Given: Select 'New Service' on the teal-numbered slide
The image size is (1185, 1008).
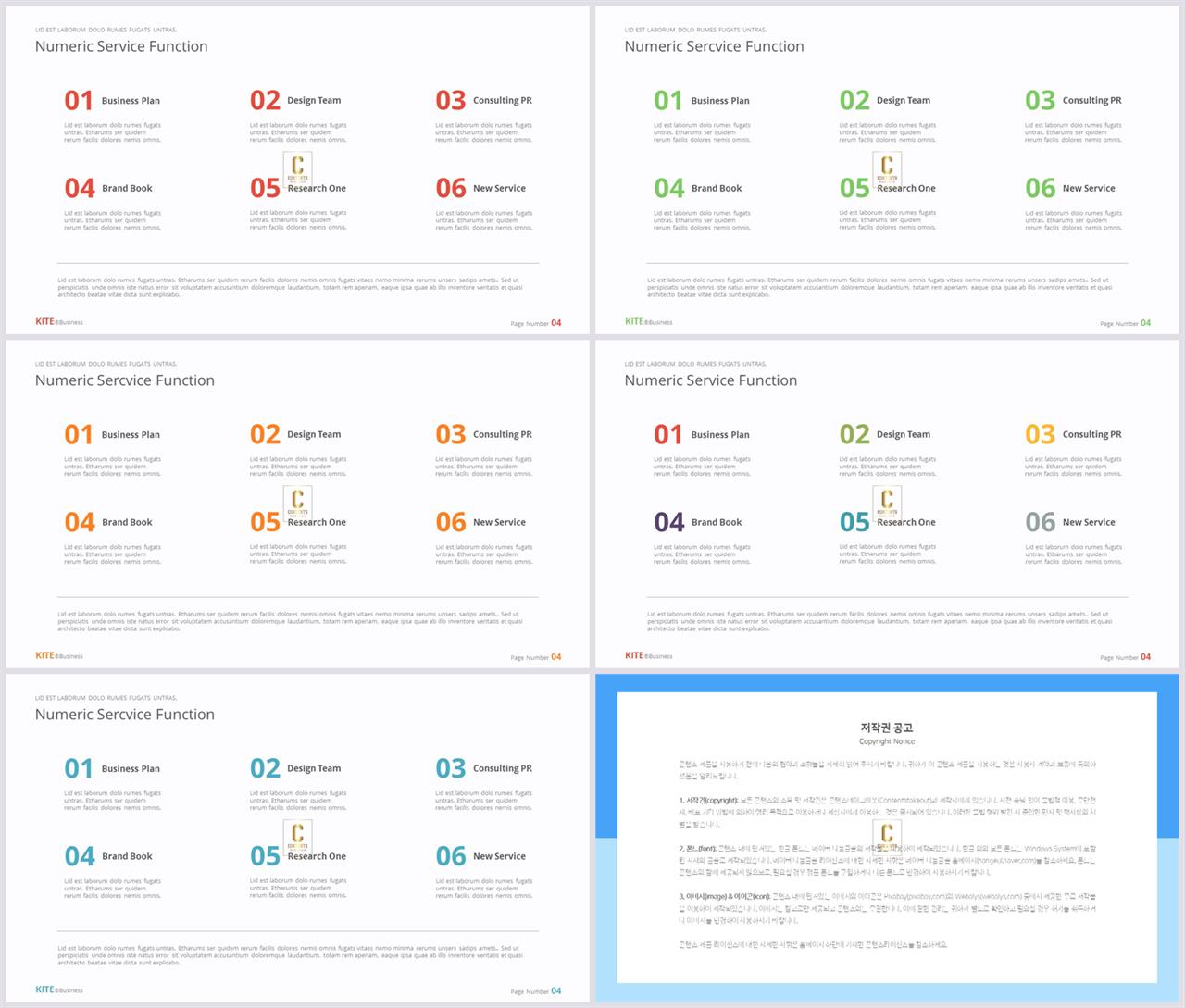Looking at the screenshot, I should click(x=499, y=857).
